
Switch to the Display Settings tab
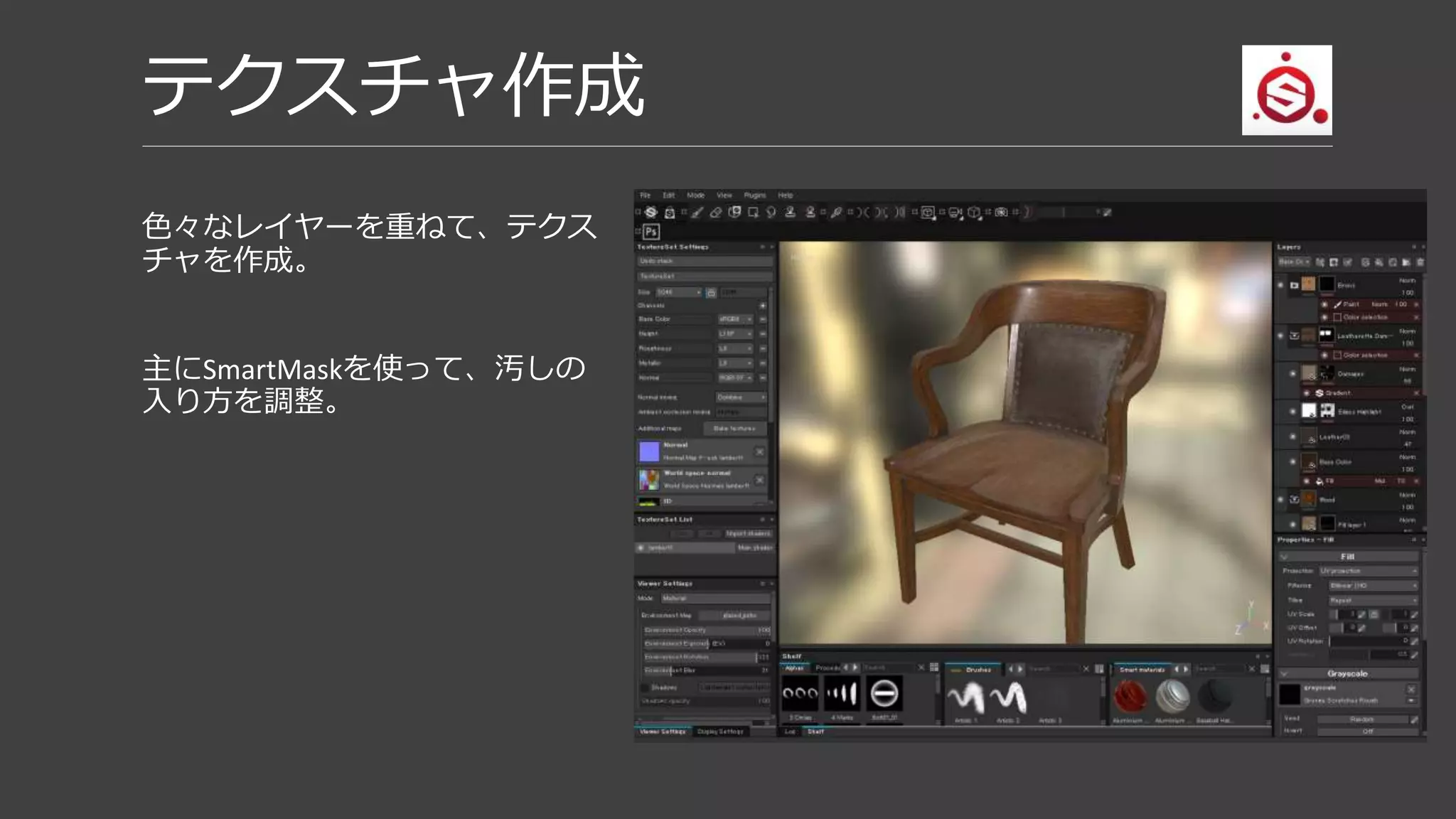click(720, 731)
